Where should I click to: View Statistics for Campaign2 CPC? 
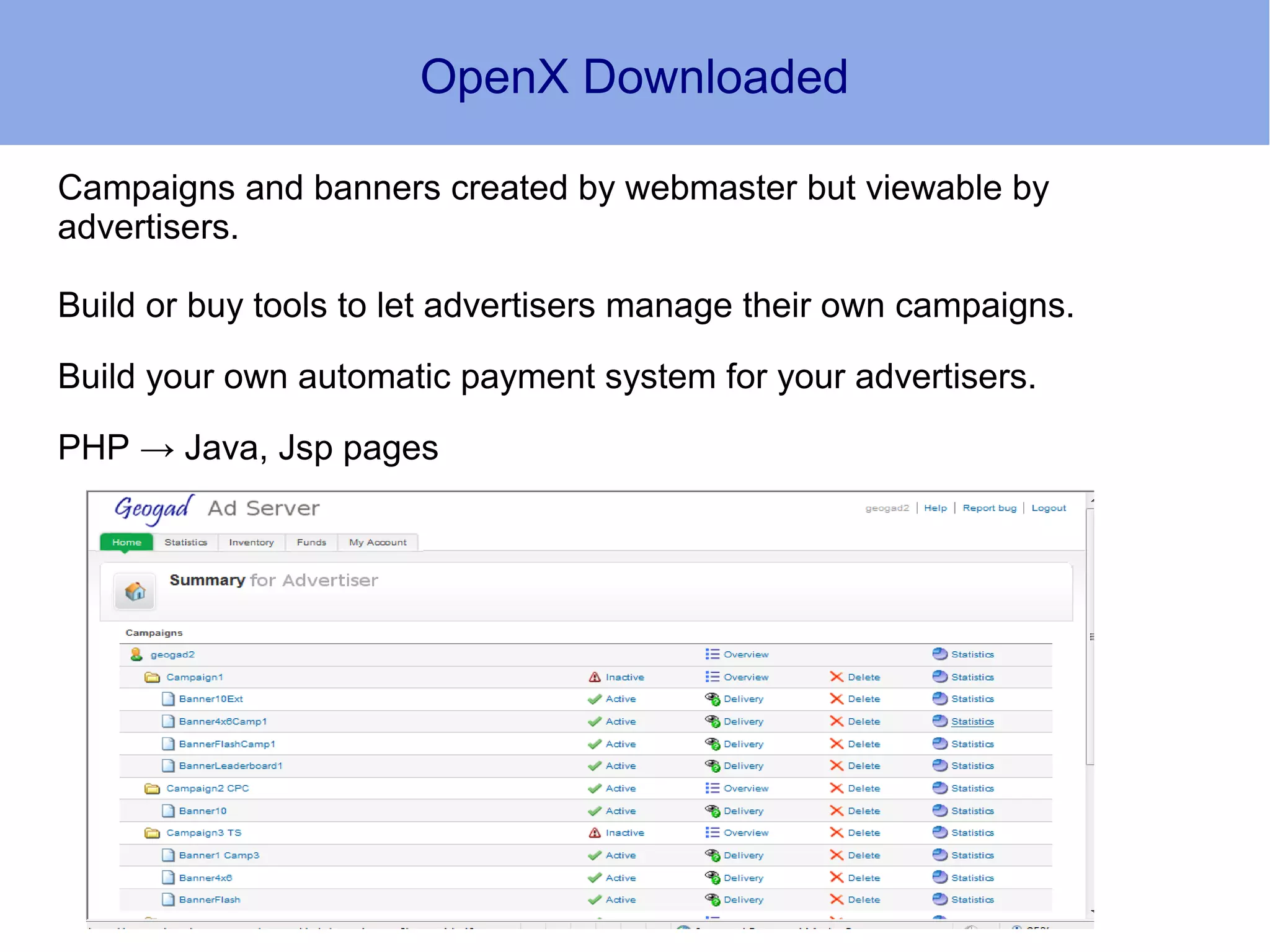point(972,788)
